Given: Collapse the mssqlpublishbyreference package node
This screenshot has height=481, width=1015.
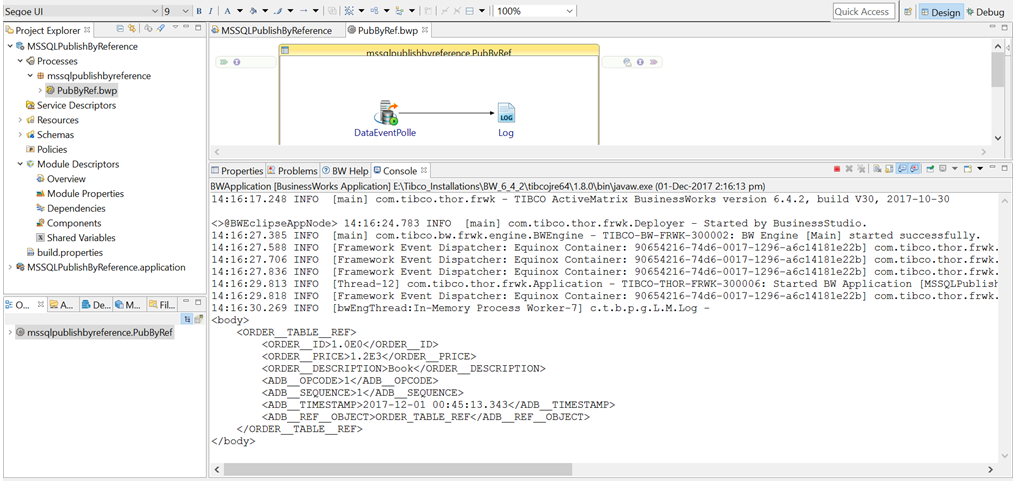Looking at the screenshot, I should pyautogui.click(x=30, y=76).
